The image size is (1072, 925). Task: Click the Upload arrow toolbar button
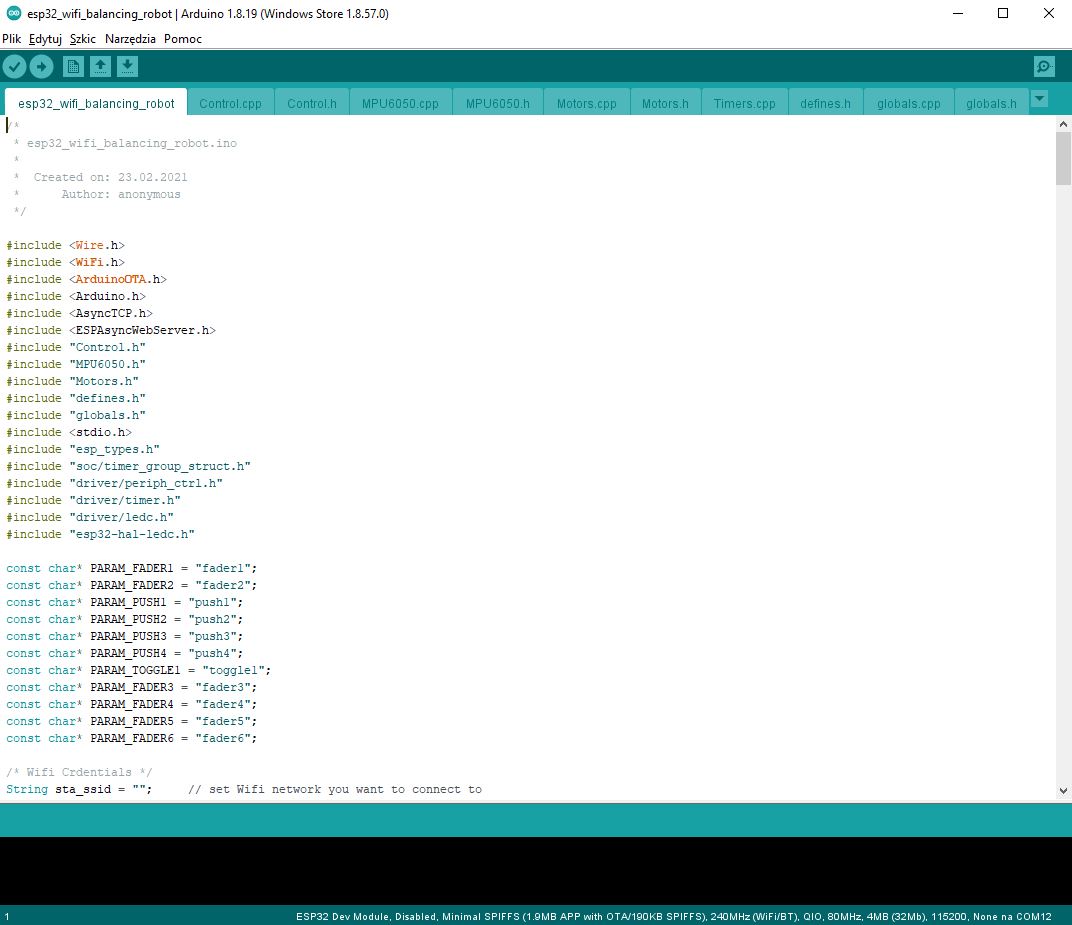[41, 66]
